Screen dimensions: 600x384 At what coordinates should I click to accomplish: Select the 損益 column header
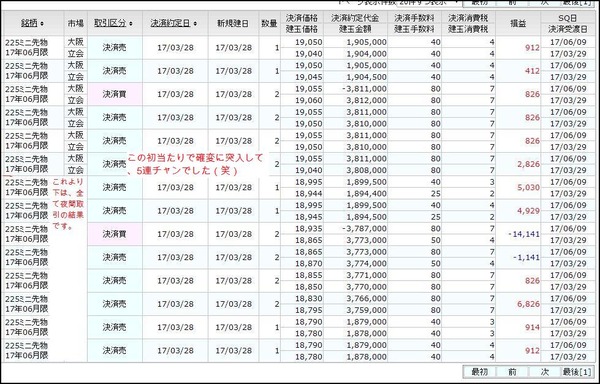(518, 23)
